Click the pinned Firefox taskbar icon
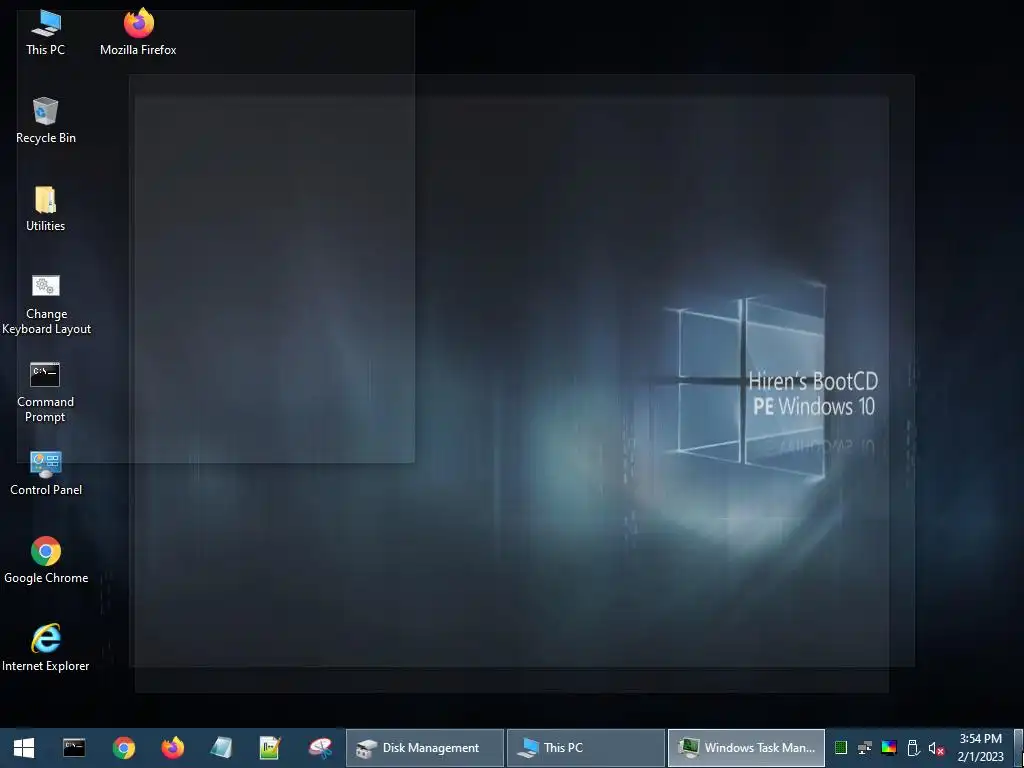This screenshot has height=768, width=1024. (x=173, y=748)
